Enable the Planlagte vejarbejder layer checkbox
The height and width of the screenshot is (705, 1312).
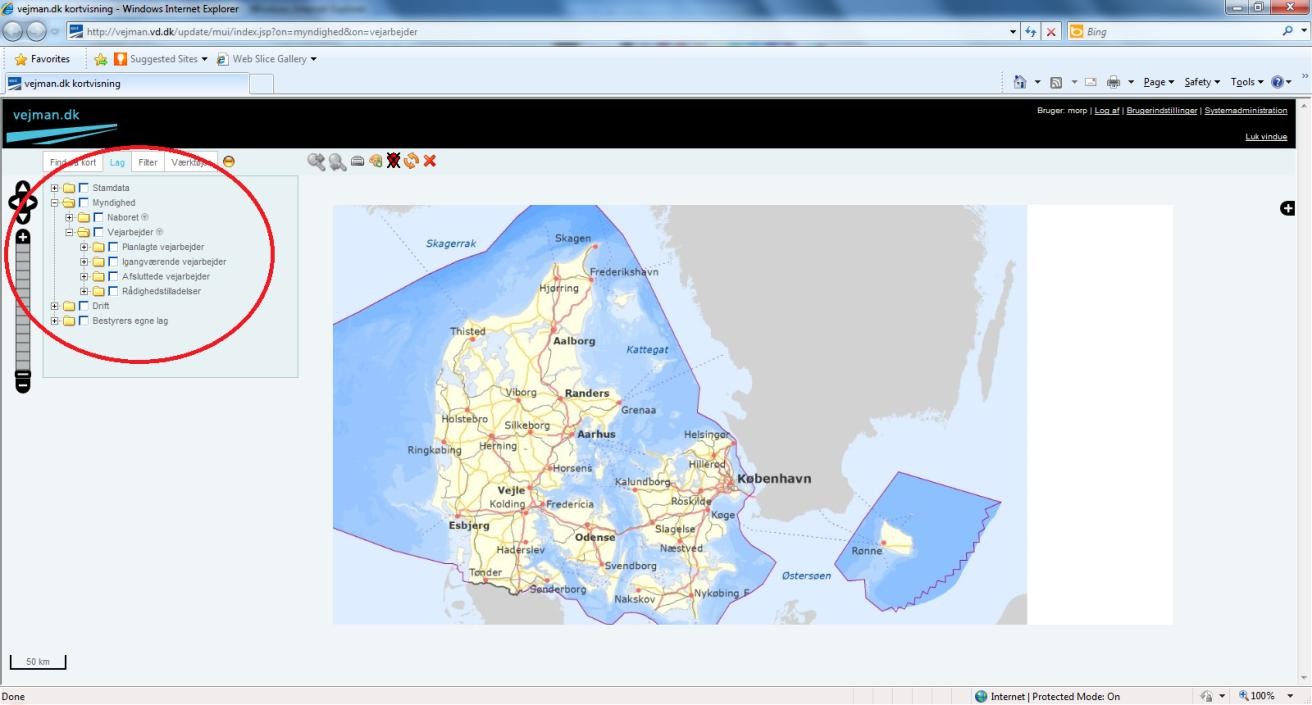(113, 247)
